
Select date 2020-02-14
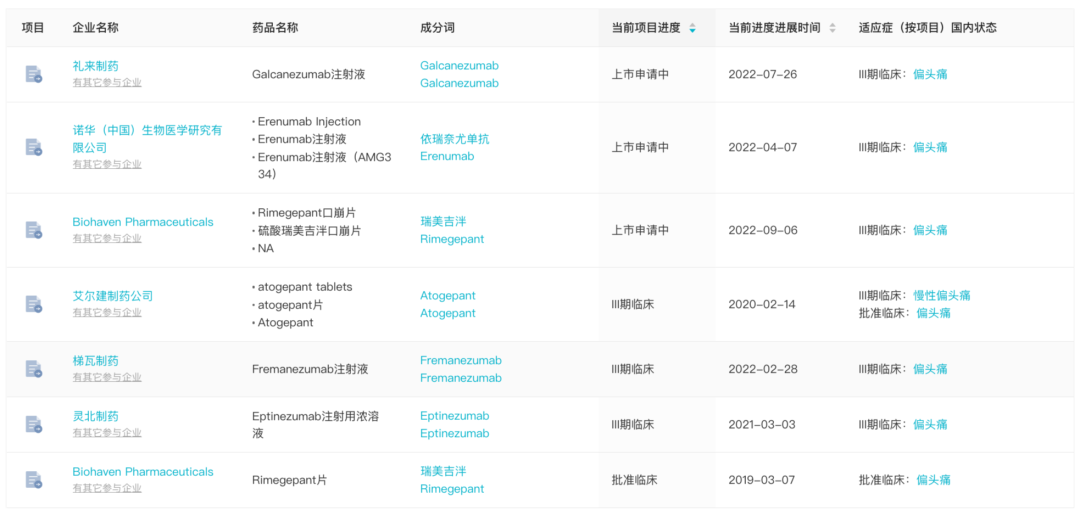click(762, 304)
